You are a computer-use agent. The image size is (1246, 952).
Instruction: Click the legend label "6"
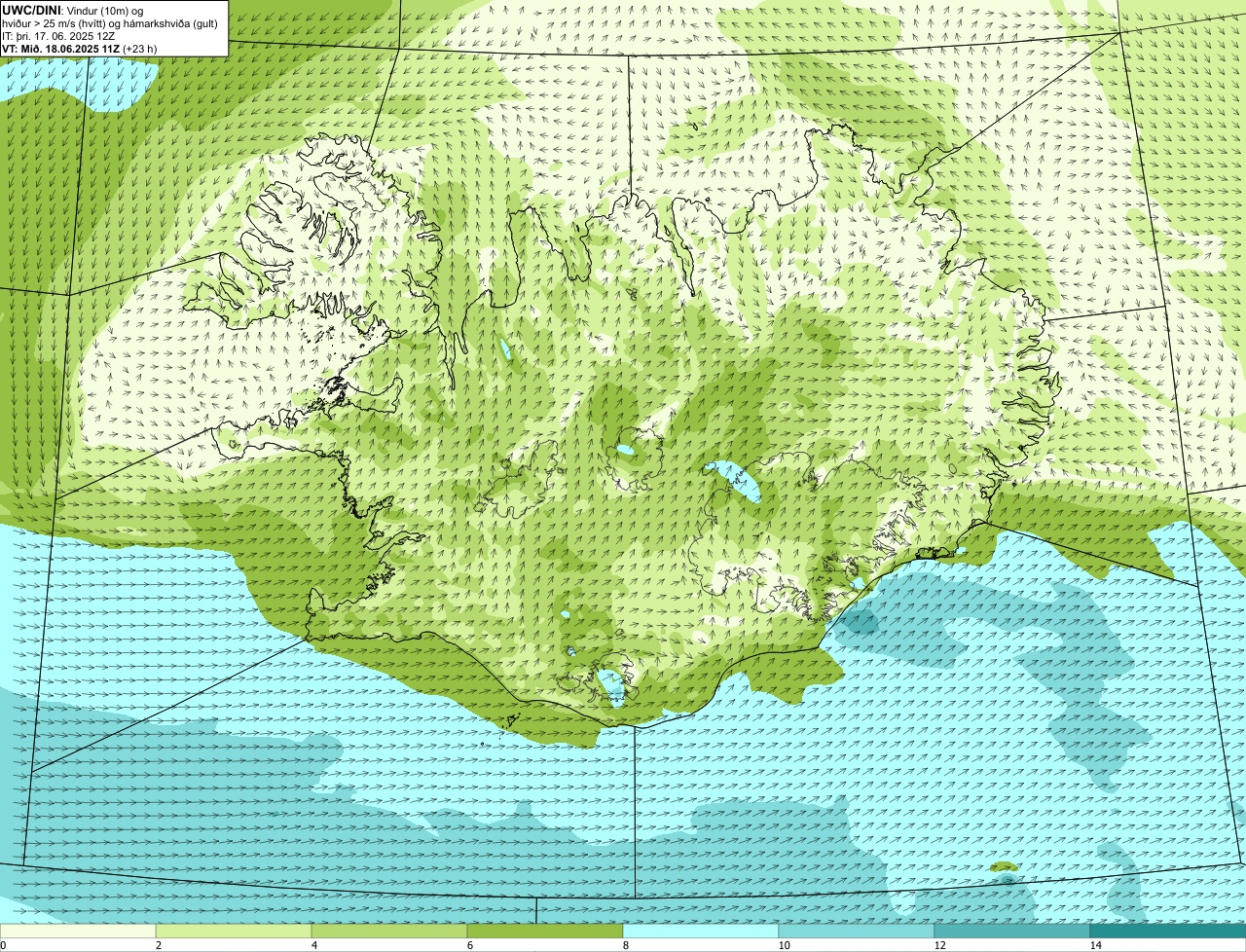click(469, 945)
